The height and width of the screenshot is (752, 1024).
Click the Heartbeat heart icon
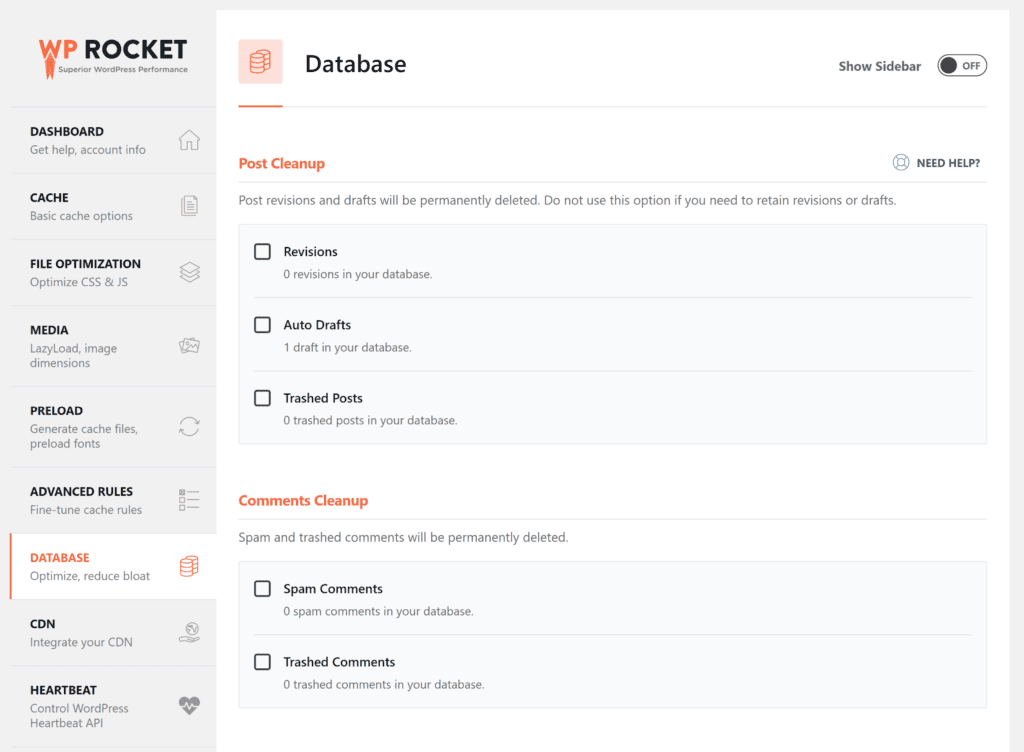pyautogui.click(x=189, y=706)
